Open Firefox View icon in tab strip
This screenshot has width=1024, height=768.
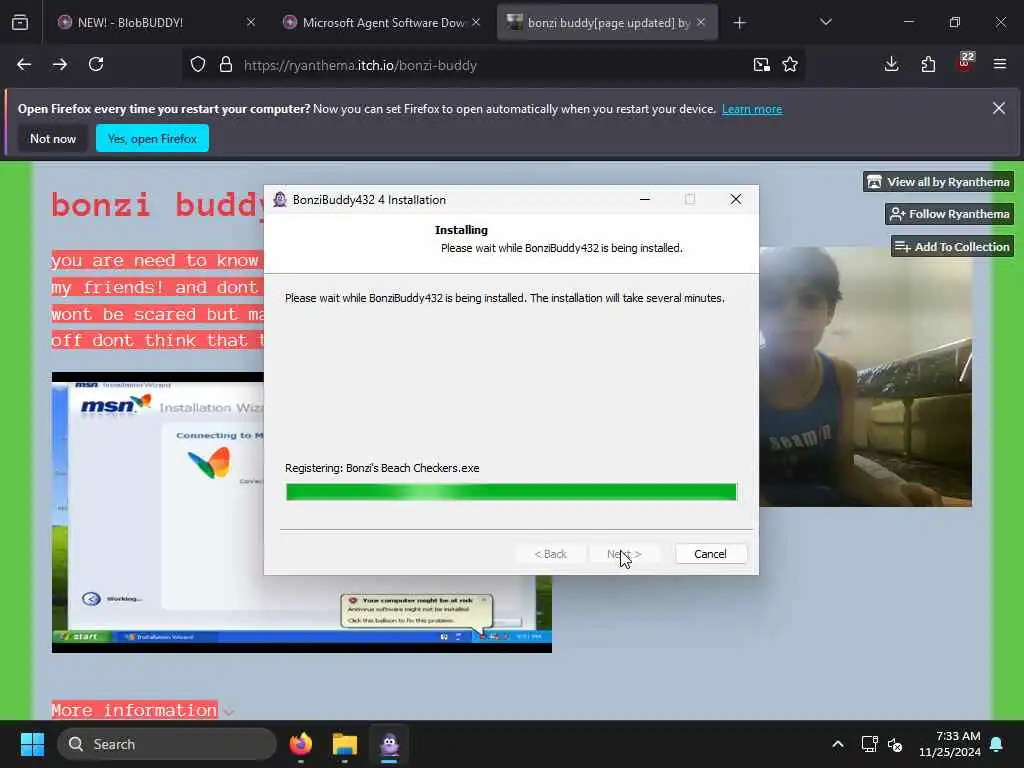tap(20, 23)
